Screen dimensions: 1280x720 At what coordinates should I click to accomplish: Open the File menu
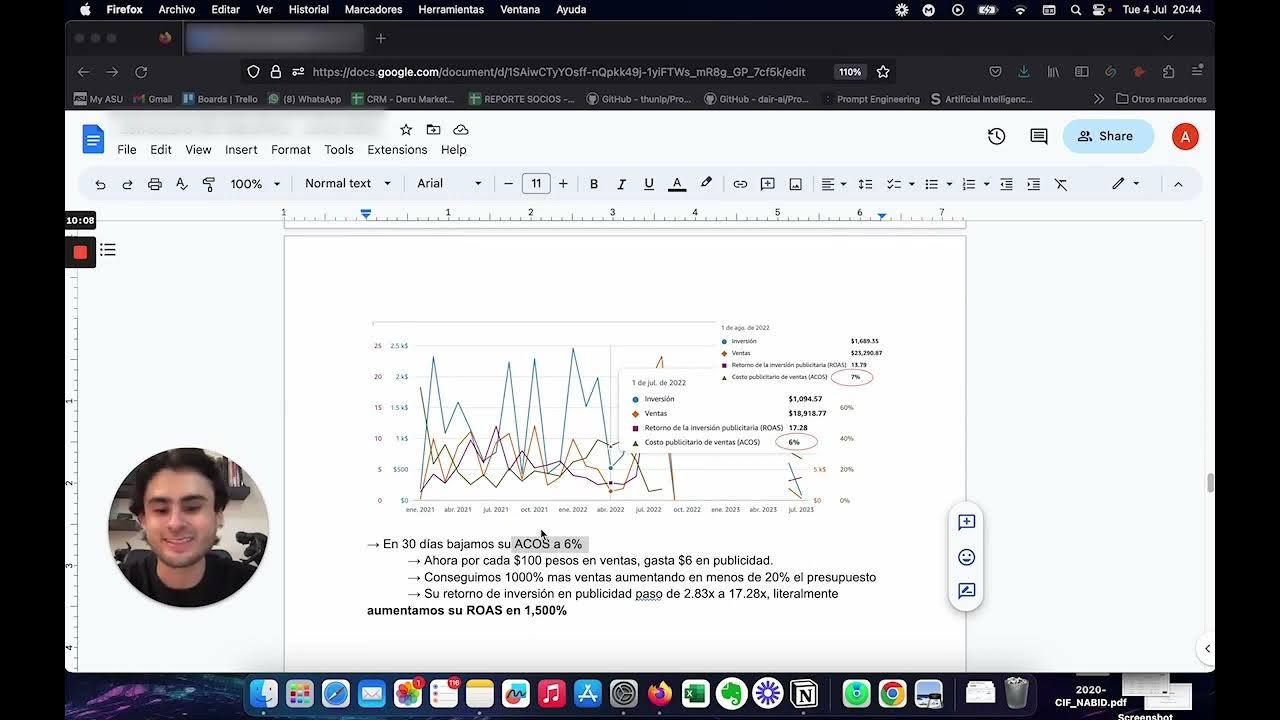tap(127, 150)
